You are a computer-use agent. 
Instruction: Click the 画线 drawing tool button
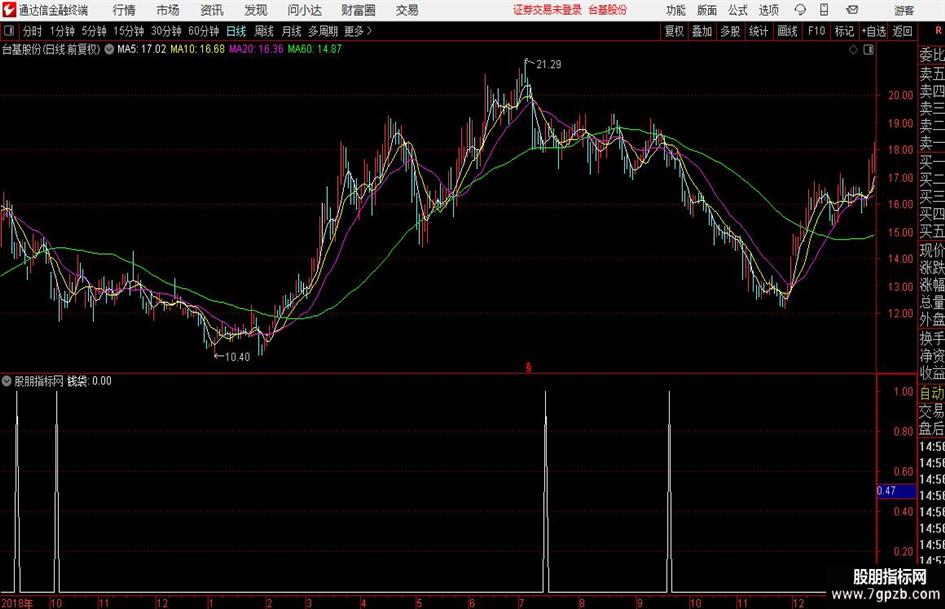787,31
